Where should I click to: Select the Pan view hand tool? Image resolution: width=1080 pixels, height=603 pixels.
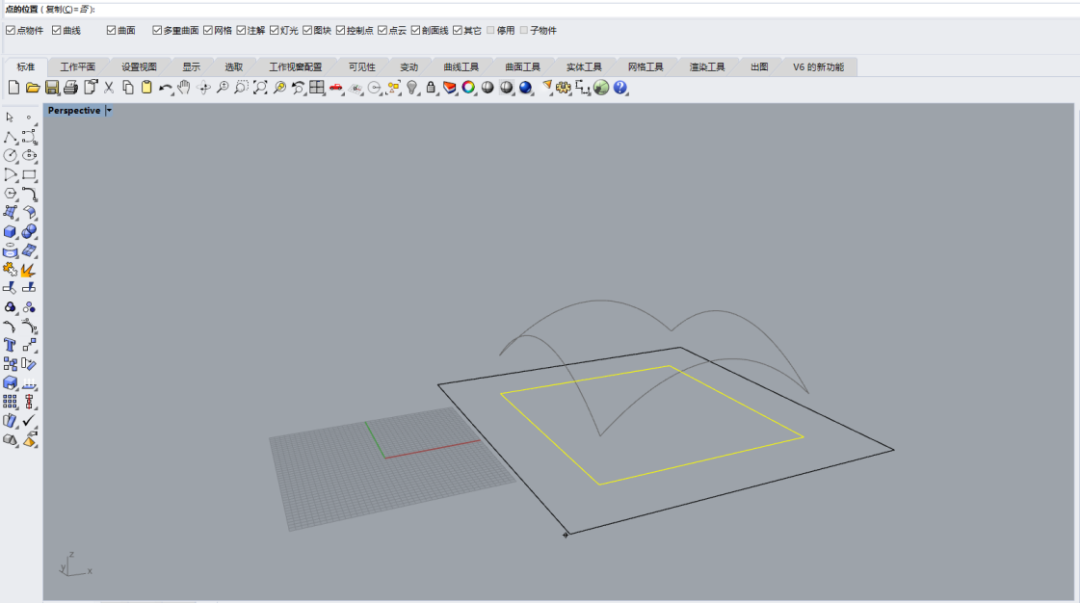point(184,88)
